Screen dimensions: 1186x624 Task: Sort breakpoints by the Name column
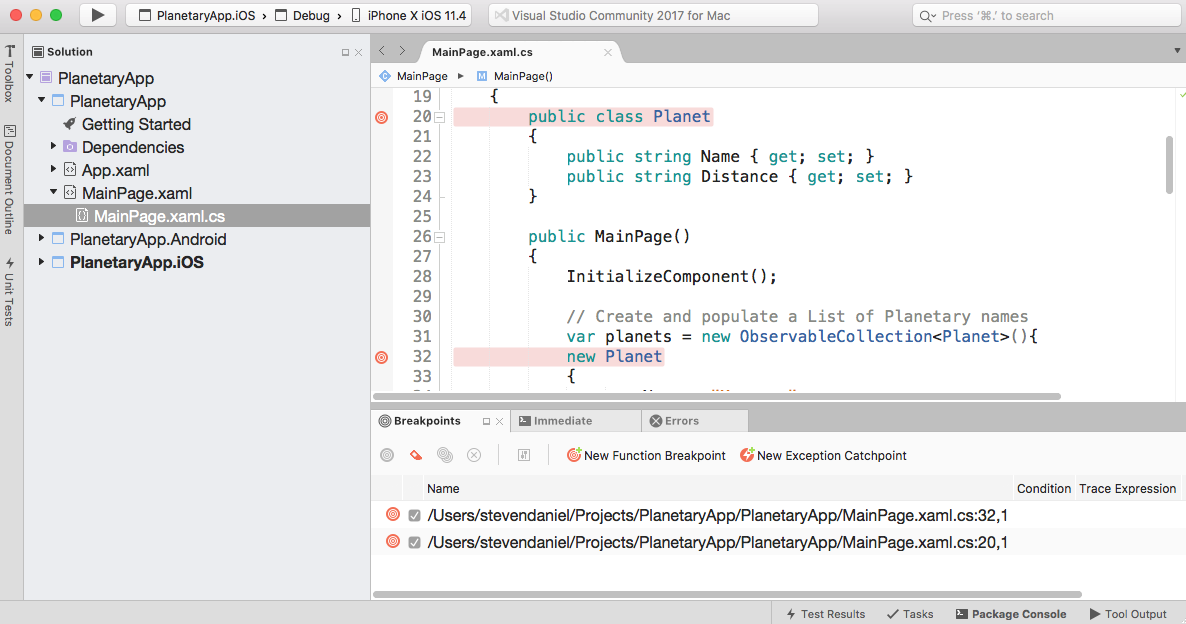[443, 489]
